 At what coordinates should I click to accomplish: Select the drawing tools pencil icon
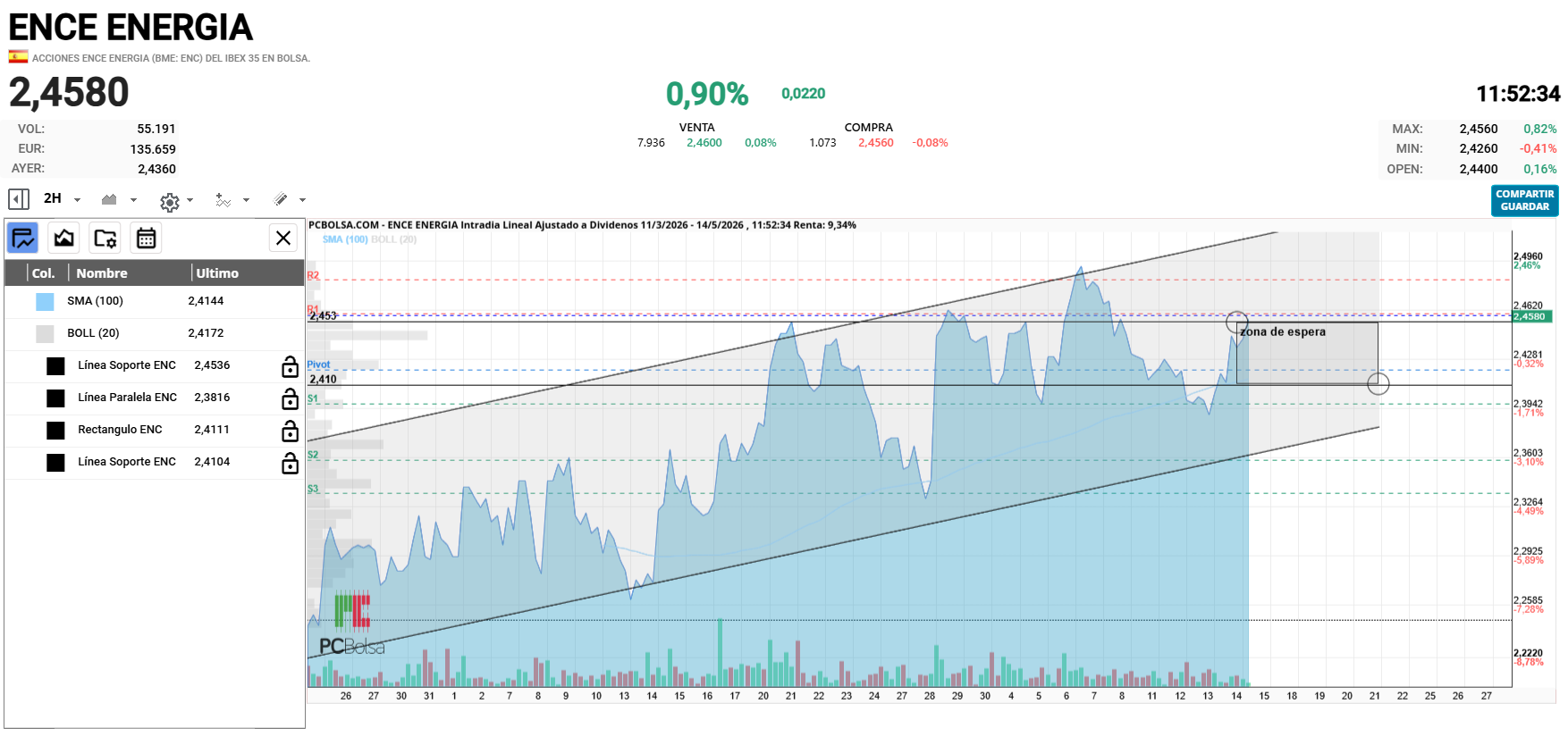281,199
